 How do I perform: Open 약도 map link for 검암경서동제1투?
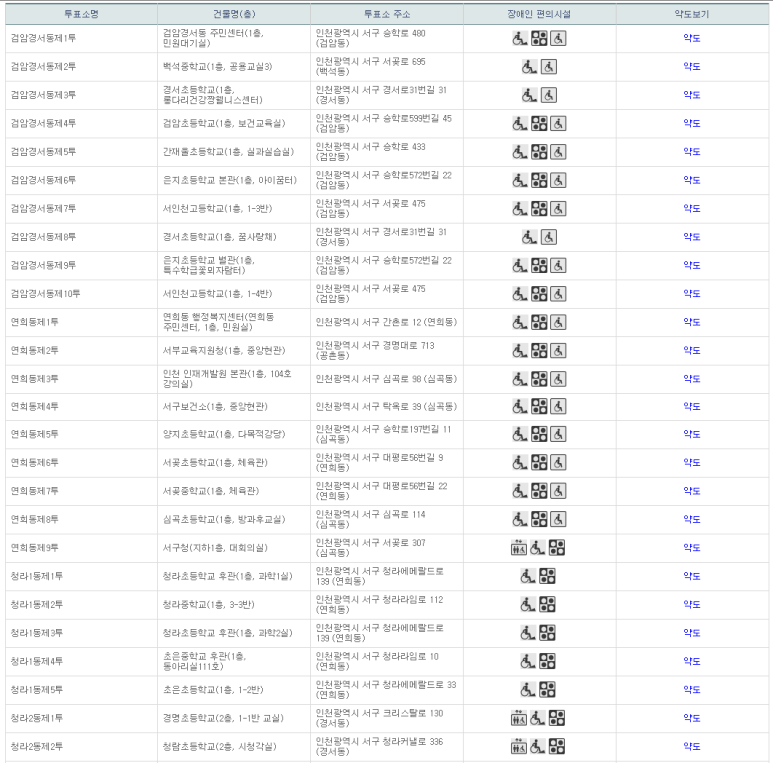pos(692,38)
